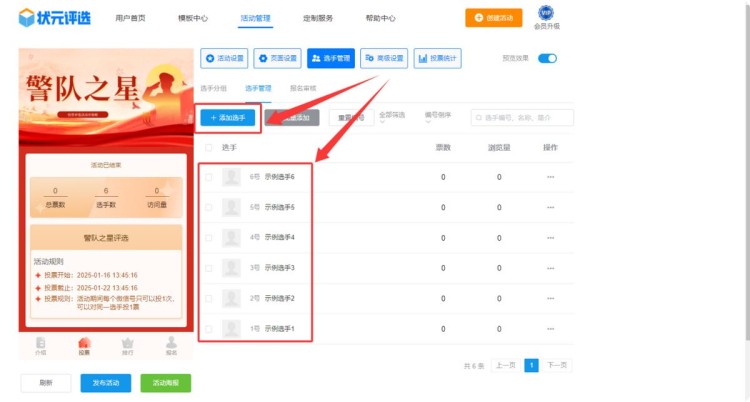
Task: Expand the 全部筛选 dropdown
Action: (397, 117)
